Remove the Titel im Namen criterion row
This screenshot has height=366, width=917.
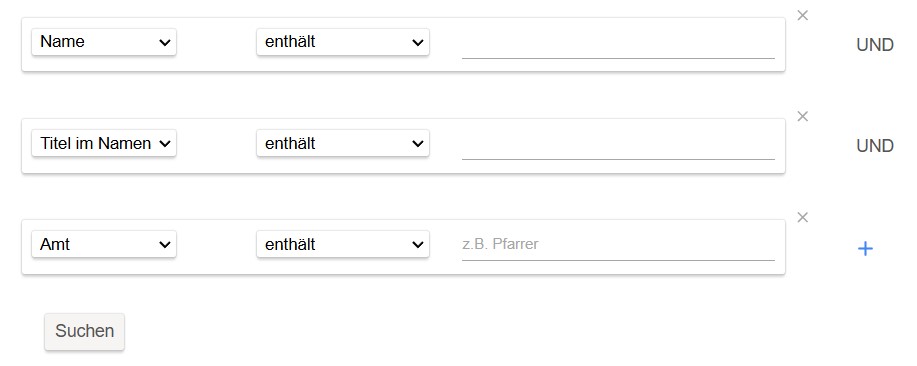coord(802,116)
